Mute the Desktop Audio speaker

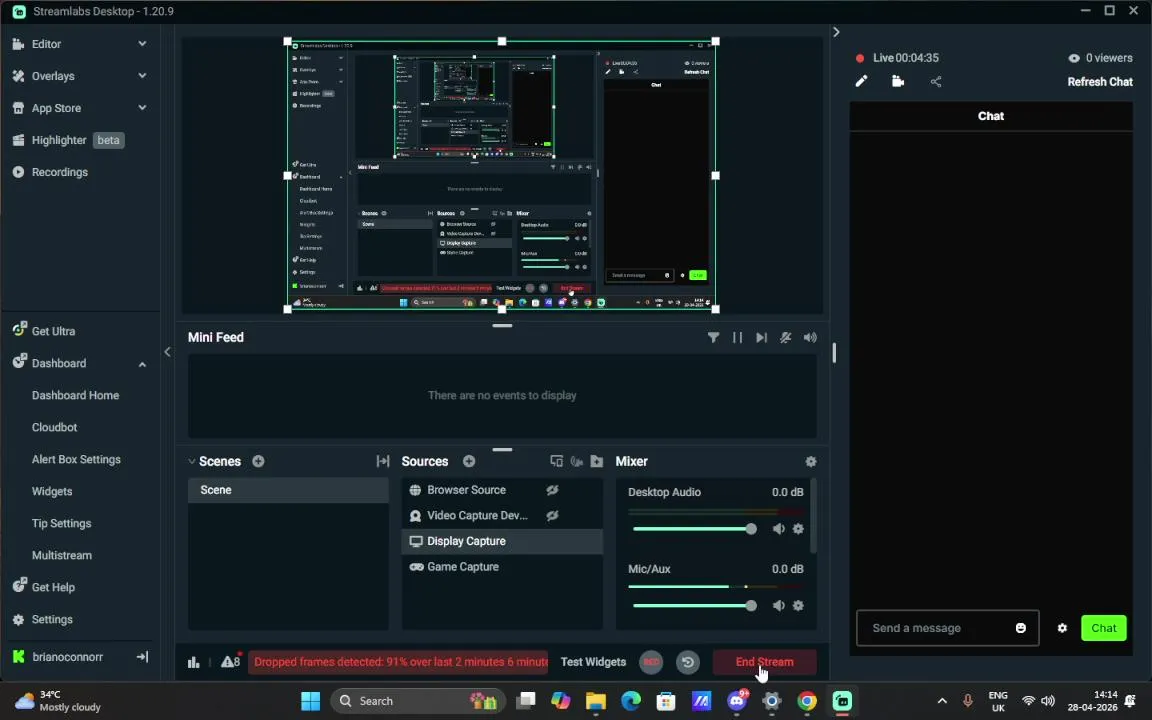coord(778,529)
